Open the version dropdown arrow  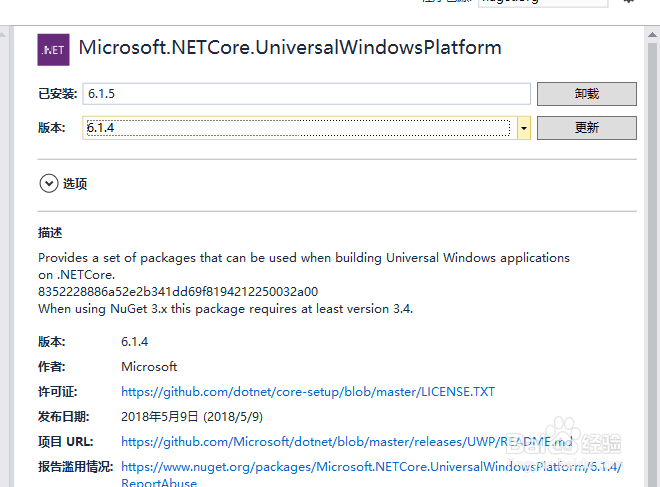coord(524,128)
